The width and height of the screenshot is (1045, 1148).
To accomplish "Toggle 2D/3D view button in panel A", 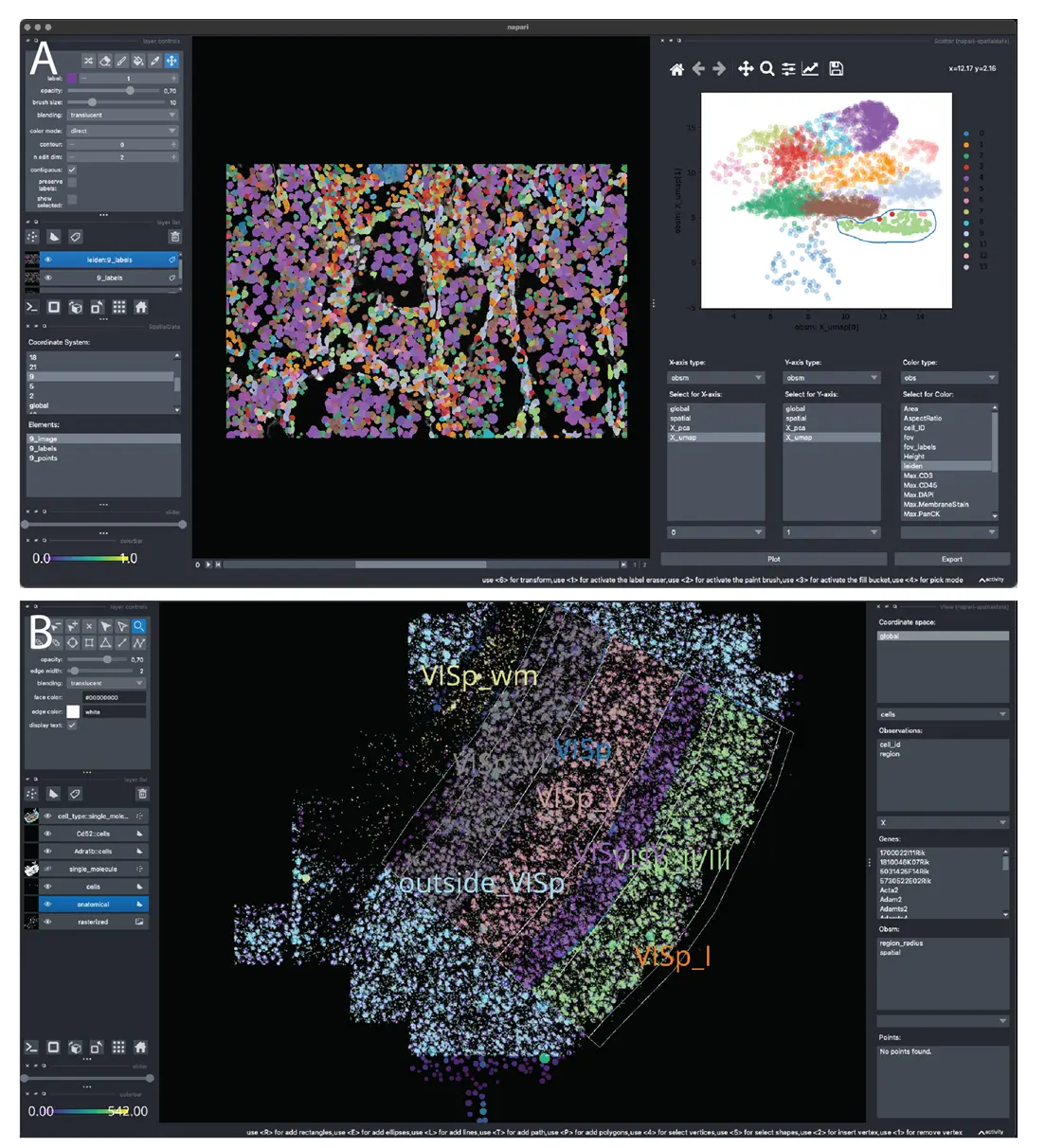I will 54,307.
